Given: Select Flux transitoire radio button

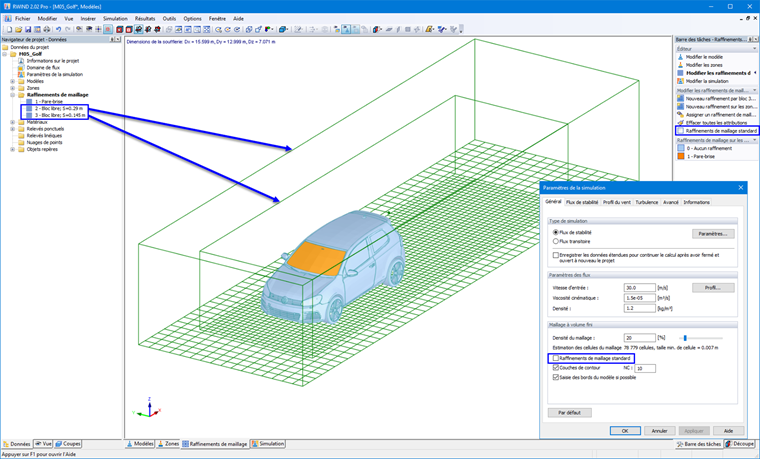Looking at the screenshot, I should point(555,241).
